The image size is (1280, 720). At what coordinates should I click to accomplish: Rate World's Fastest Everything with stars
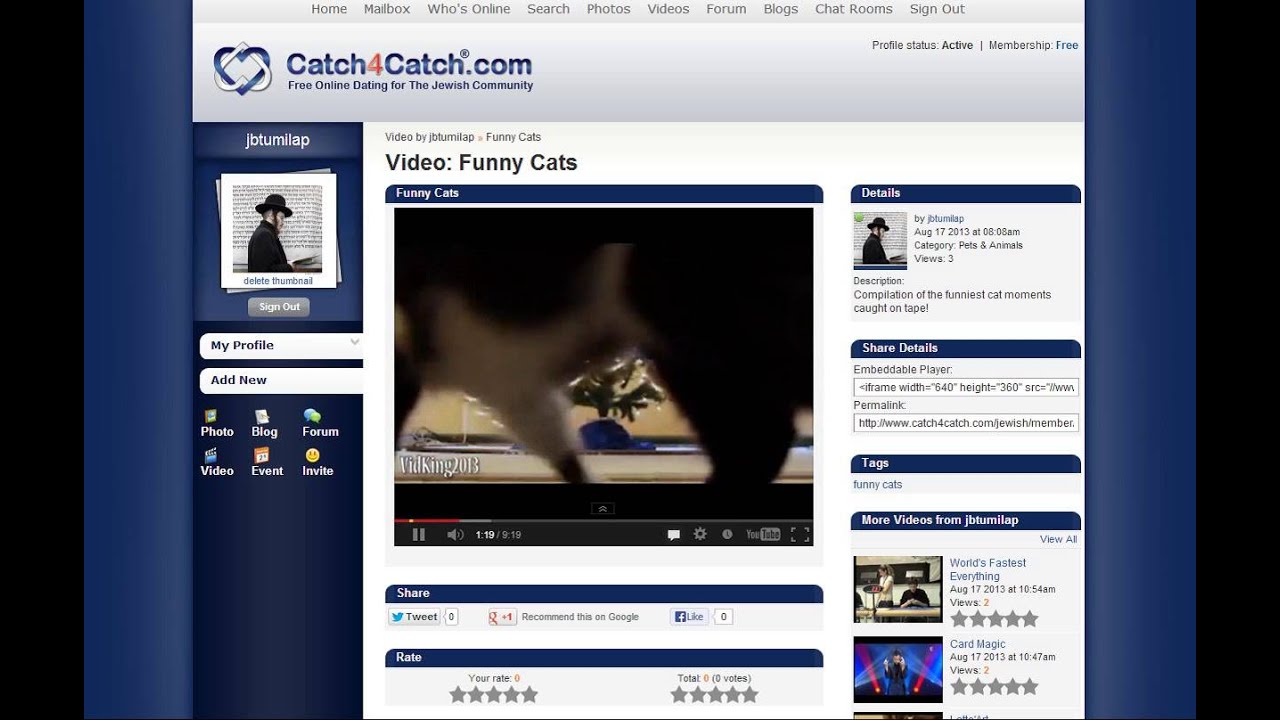[x=994, y=619]
